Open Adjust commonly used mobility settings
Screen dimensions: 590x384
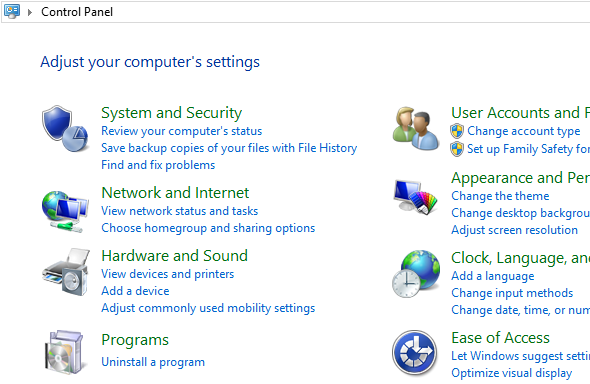208,308
